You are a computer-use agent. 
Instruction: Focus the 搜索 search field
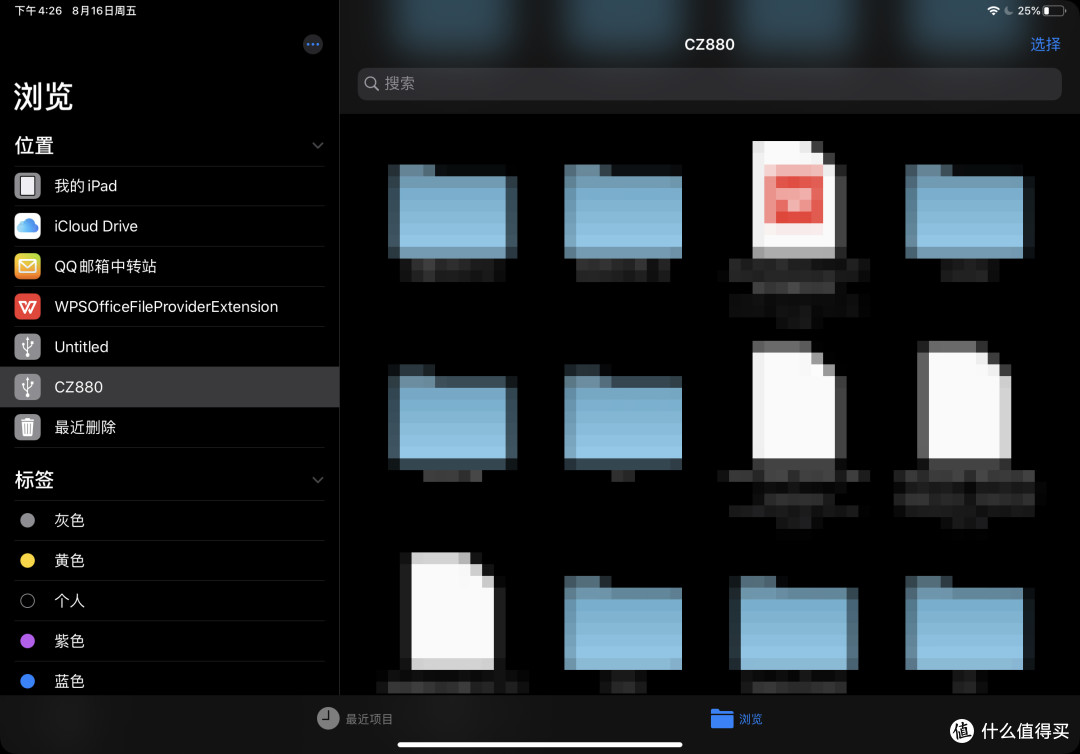tap(709, 83)
